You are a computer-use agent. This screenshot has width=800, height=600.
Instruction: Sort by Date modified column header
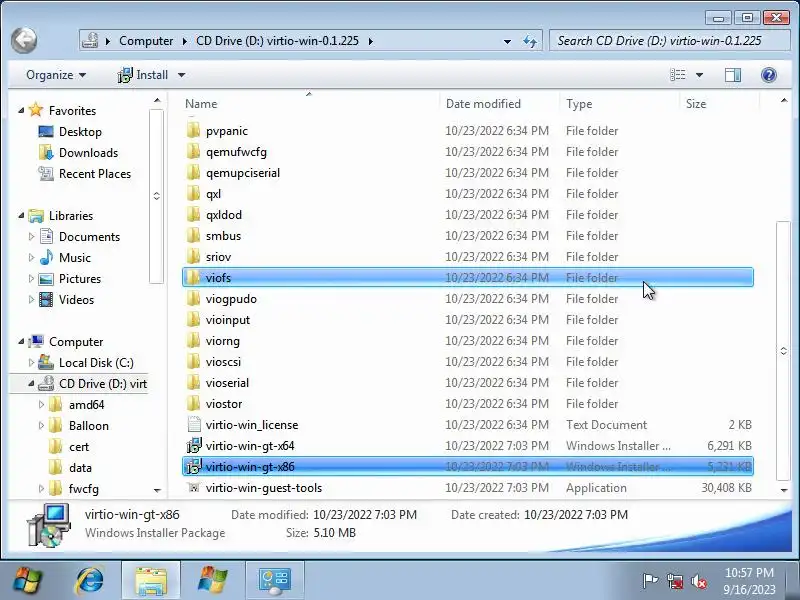point(483,104)
